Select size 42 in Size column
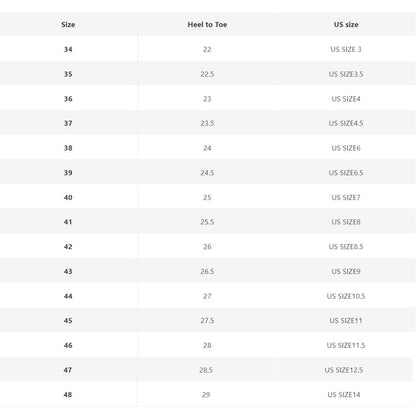 click(x=68, y=247)
